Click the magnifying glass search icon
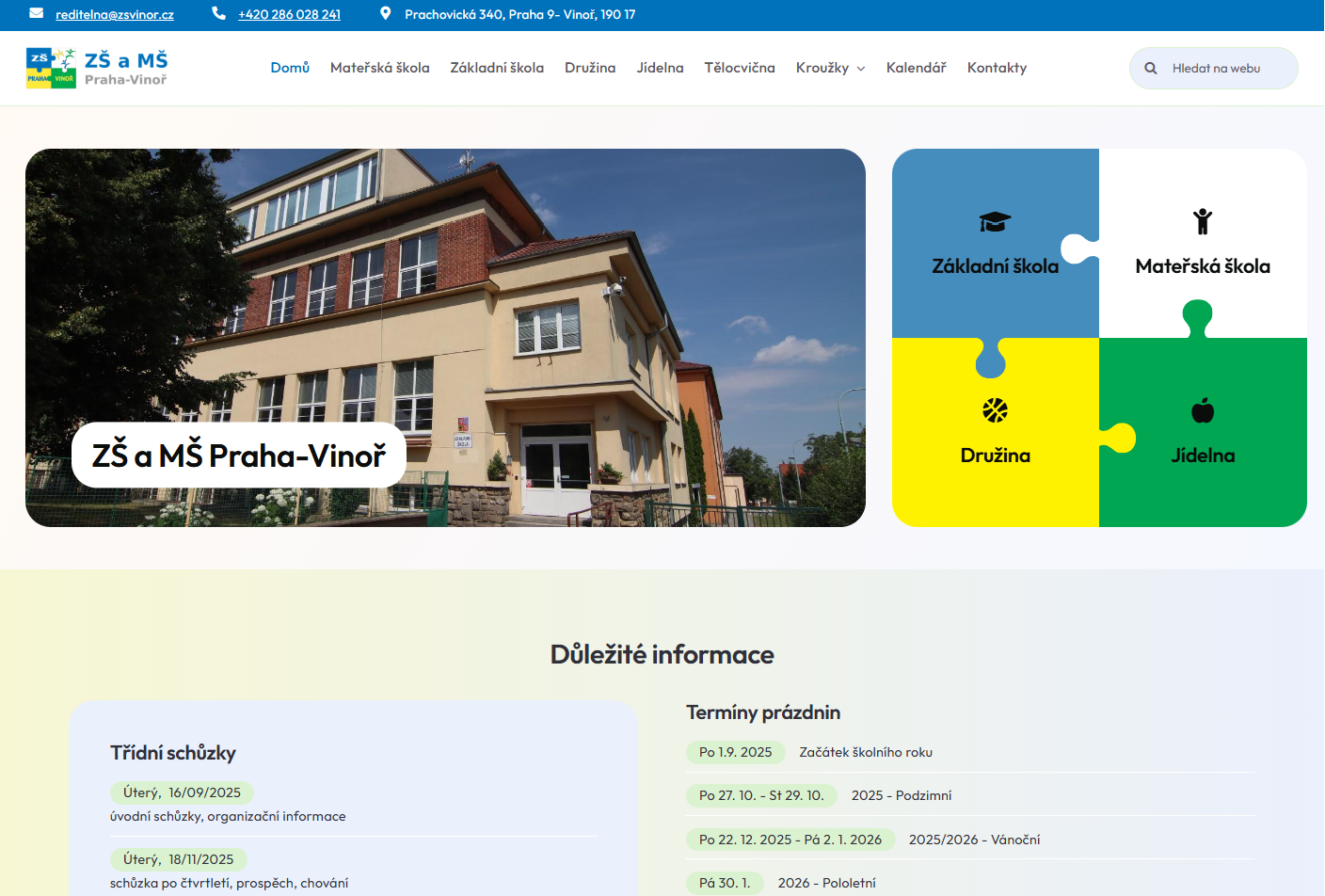 click(x=1150, y=68)
